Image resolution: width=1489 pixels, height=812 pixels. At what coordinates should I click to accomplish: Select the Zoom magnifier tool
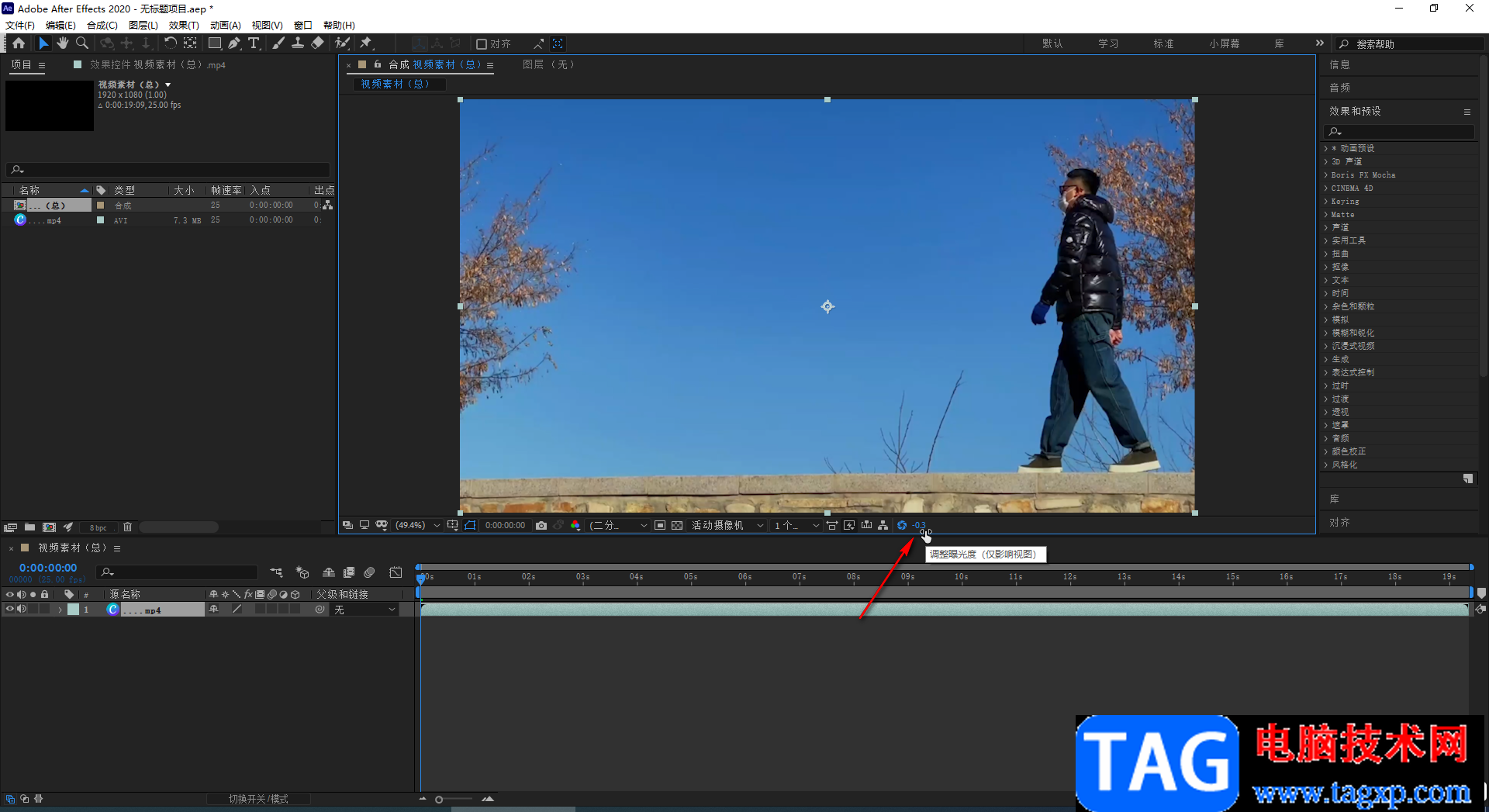click(x=82, y=43)
